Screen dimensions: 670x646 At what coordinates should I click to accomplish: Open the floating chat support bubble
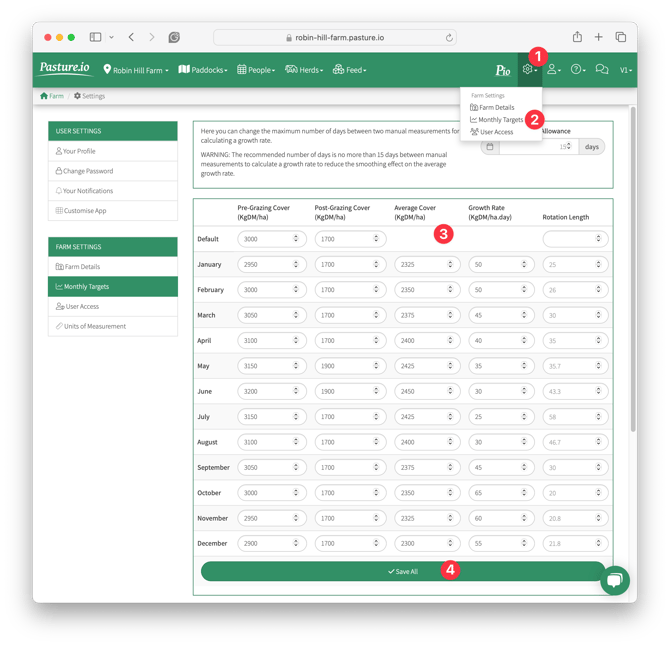pyautogui.click(x=614, y=580)
